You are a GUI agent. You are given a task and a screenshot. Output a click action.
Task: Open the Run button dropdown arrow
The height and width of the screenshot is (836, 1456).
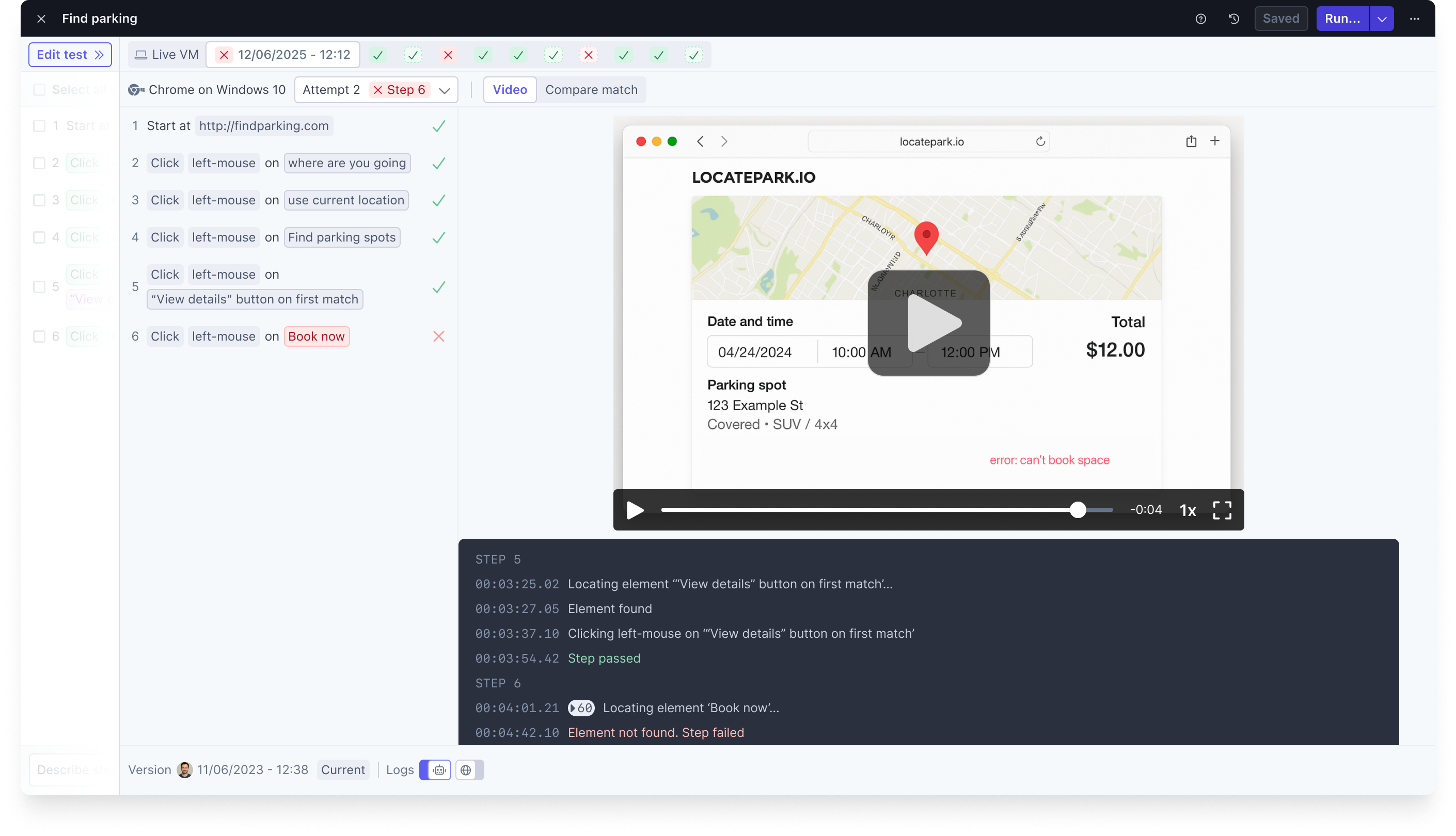coord(1381,19)
